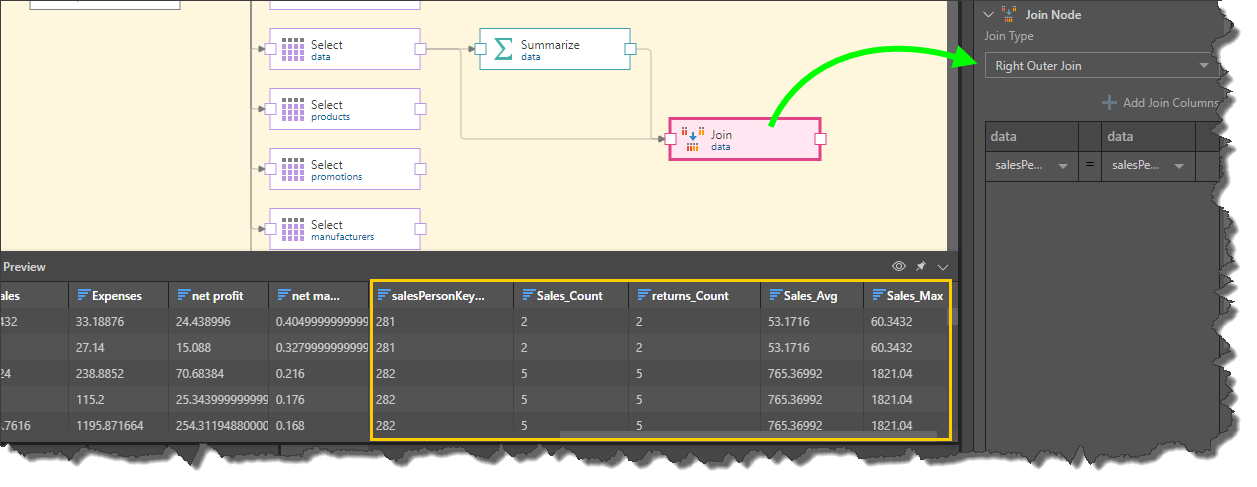Screen dimensions: 1257x487
Task: Click the Preview horizontal scrollbar
Action: click(x=750, y=434)
